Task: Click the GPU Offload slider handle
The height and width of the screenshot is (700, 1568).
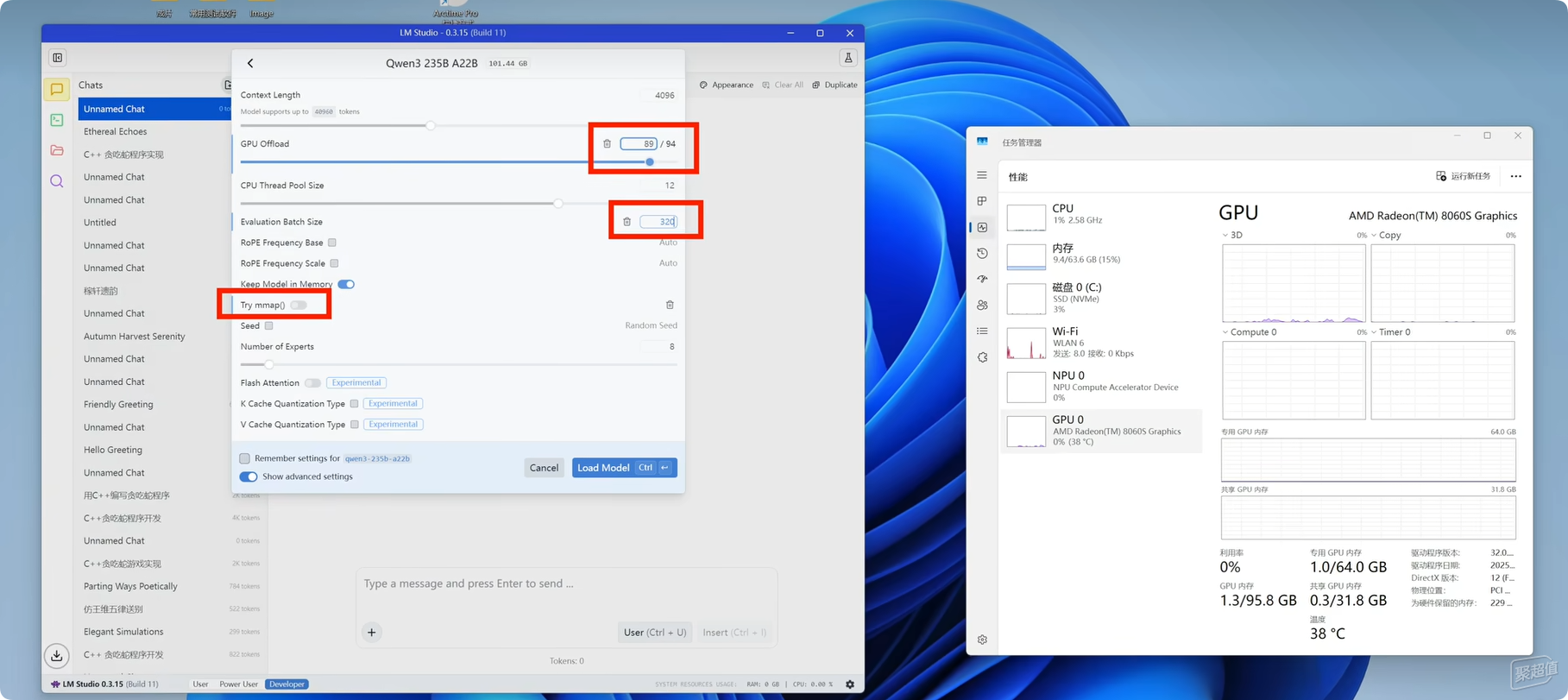Action: [650, 162]
